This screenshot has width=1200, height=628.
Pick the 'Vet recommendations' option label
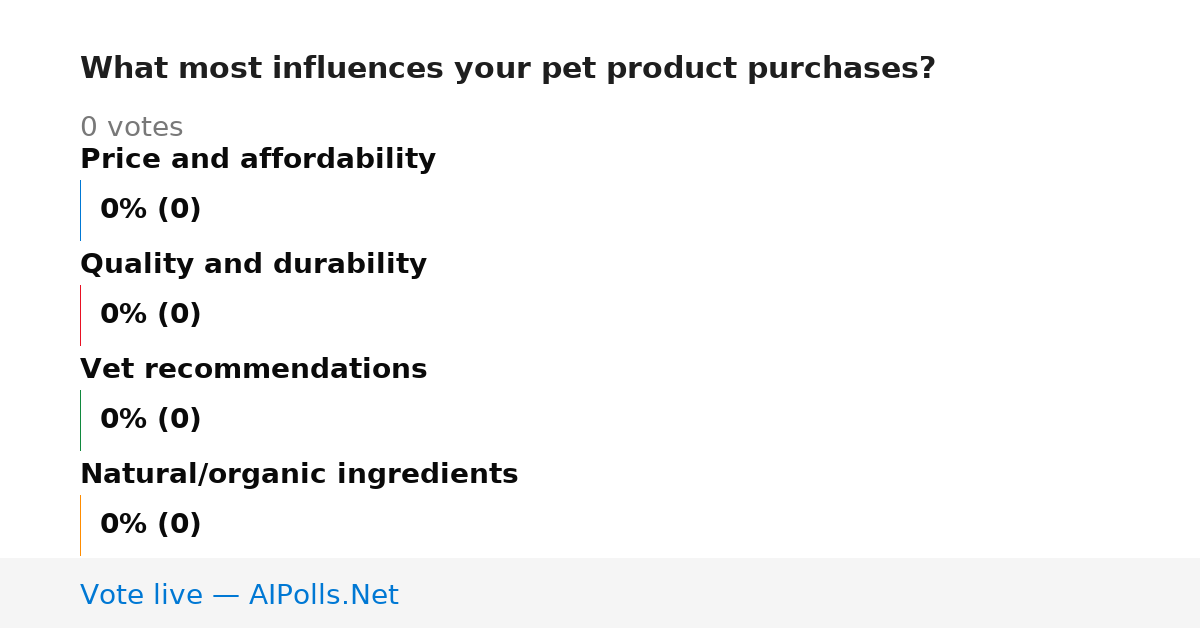pos(254,370)
